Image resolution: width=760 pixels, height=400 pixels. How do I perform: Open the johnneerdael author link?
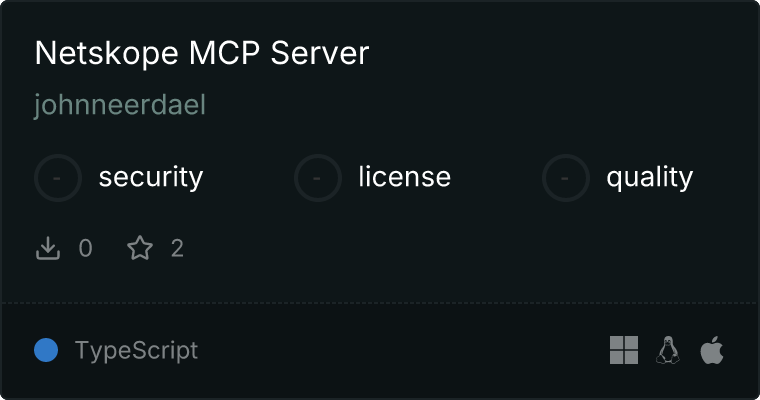120,105
